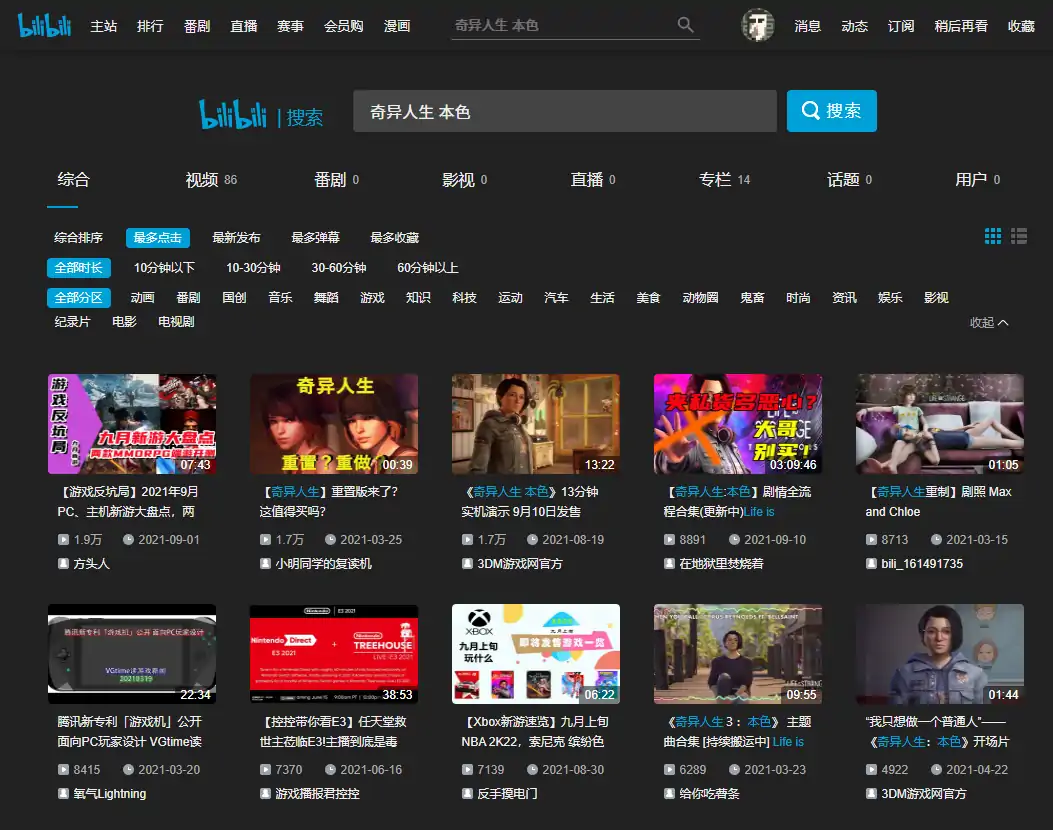Open 会员购 in the top navigation
Image resolution: width=1053 pixels, height=830 pixels.
344,26
